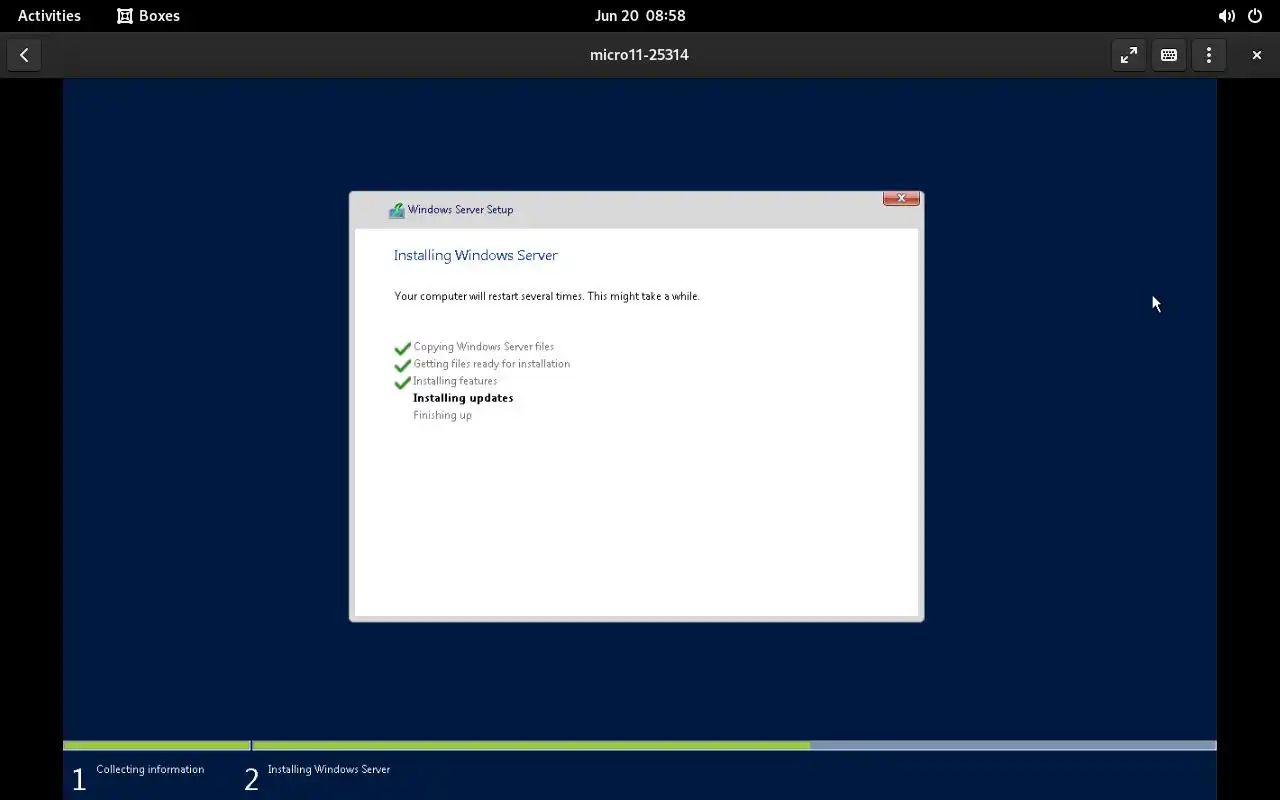Click the checkmark beside Copying Windows Server files
The height and width of the screenshot is (800, 1280).
pos(402,348)
